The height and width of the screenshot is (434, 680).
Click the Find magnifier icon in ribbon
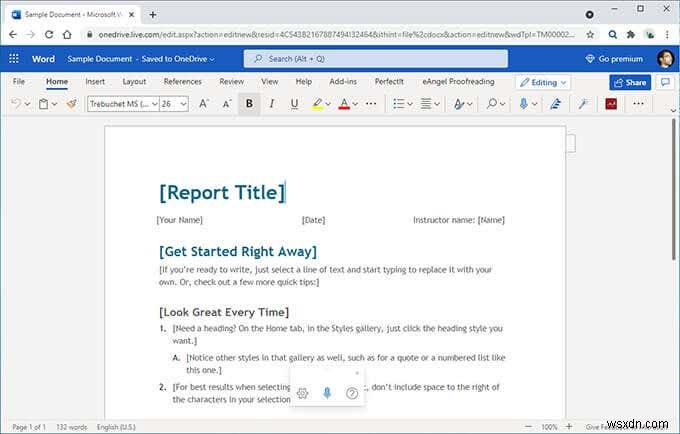(x=492, y=104)
